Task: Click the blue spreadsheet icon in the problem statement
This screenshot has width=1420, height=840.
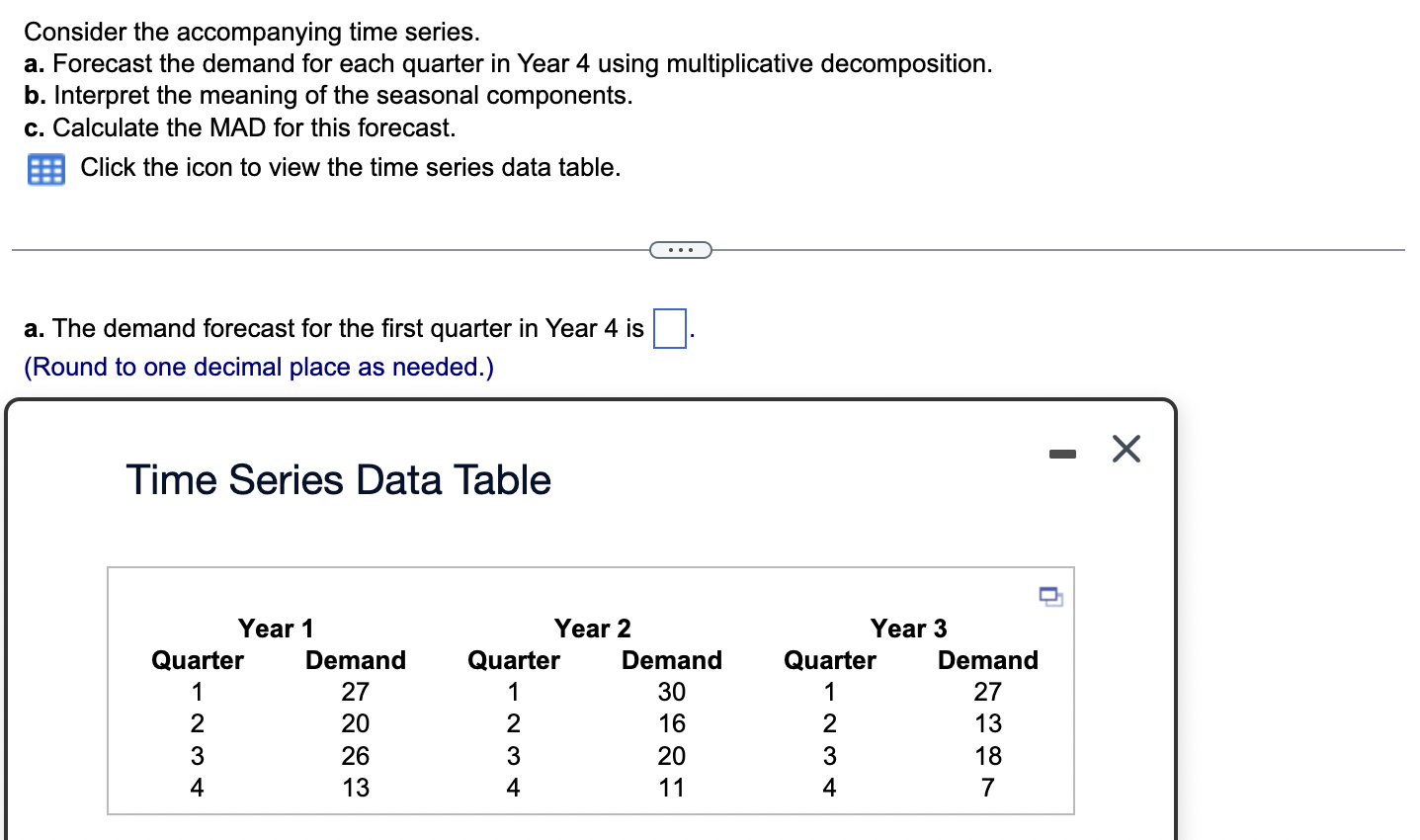Action: 43,167
